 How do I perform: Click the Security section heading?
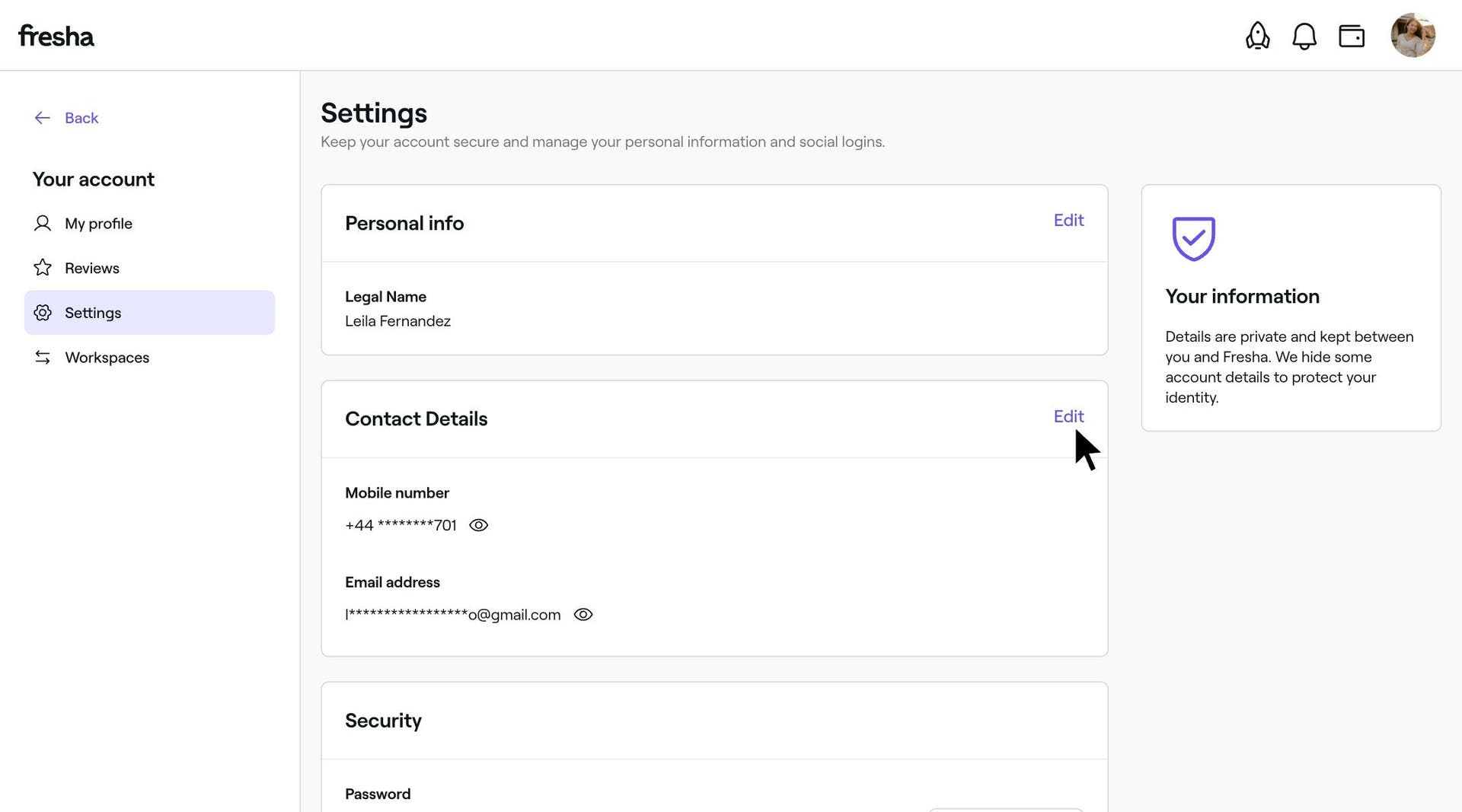click(383, 721)
